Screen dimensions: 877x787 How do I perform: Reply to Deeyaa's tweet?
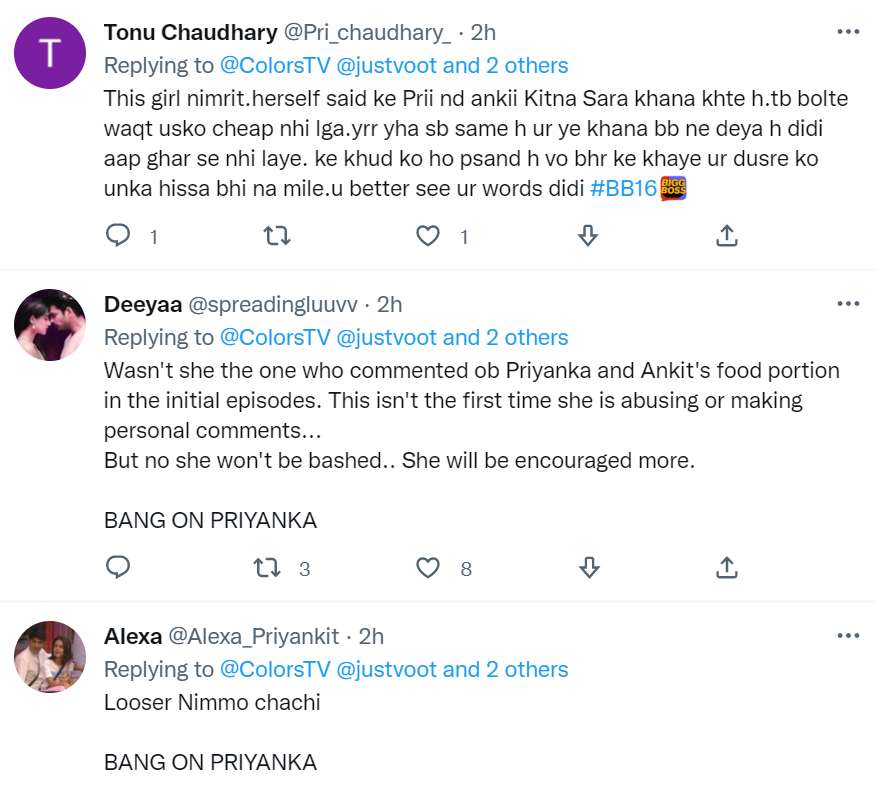tap(118, 567)
